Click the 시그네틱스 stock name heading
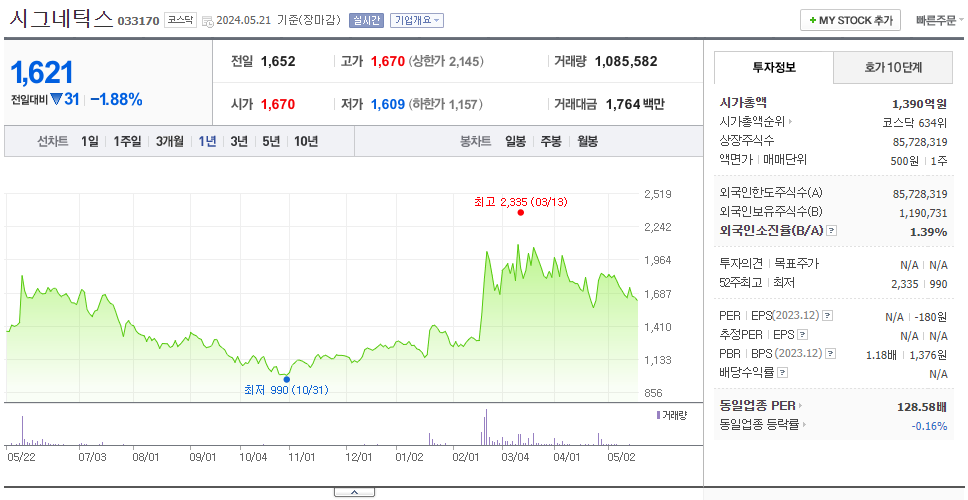This screenshot has width=968, height=500. (x=61, y=19)
